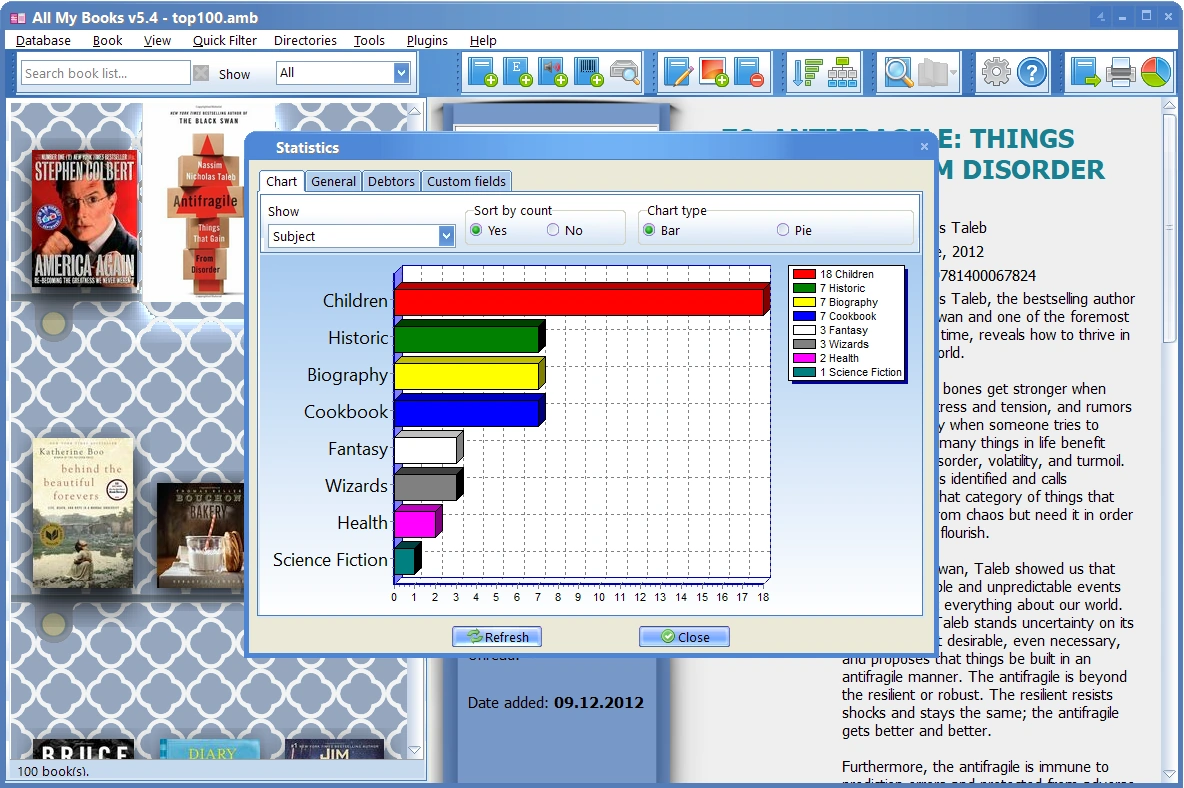1184x788 pixels.
Task: Select the Antifragile book cover
Action: pyautogui.click(x=206, y=202)
